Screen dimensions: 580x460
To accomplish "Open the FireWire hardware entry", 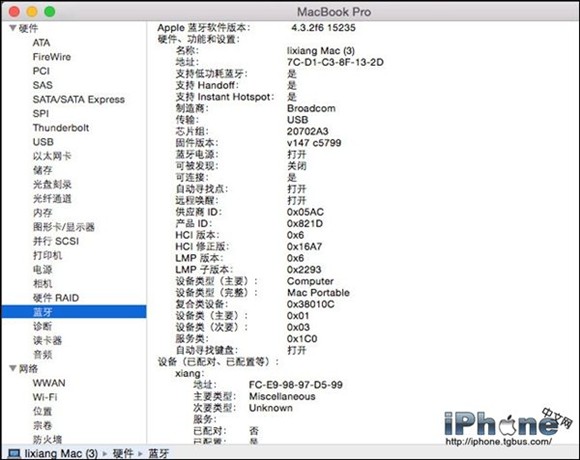I will click(x=51, y=57).
